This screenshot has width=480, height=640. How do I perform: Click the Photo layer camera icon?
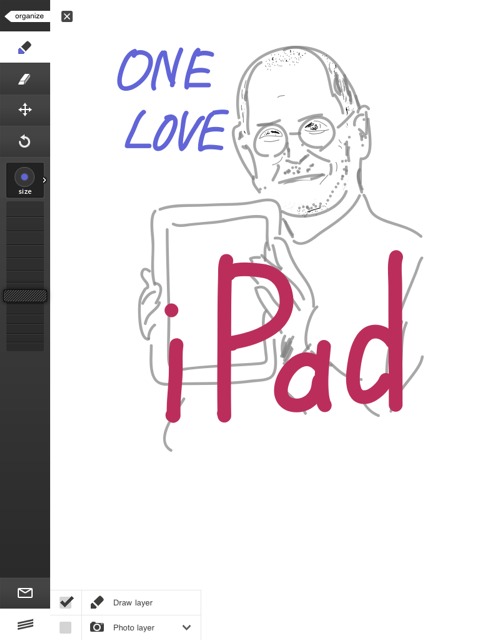click(x=97, y=627)
